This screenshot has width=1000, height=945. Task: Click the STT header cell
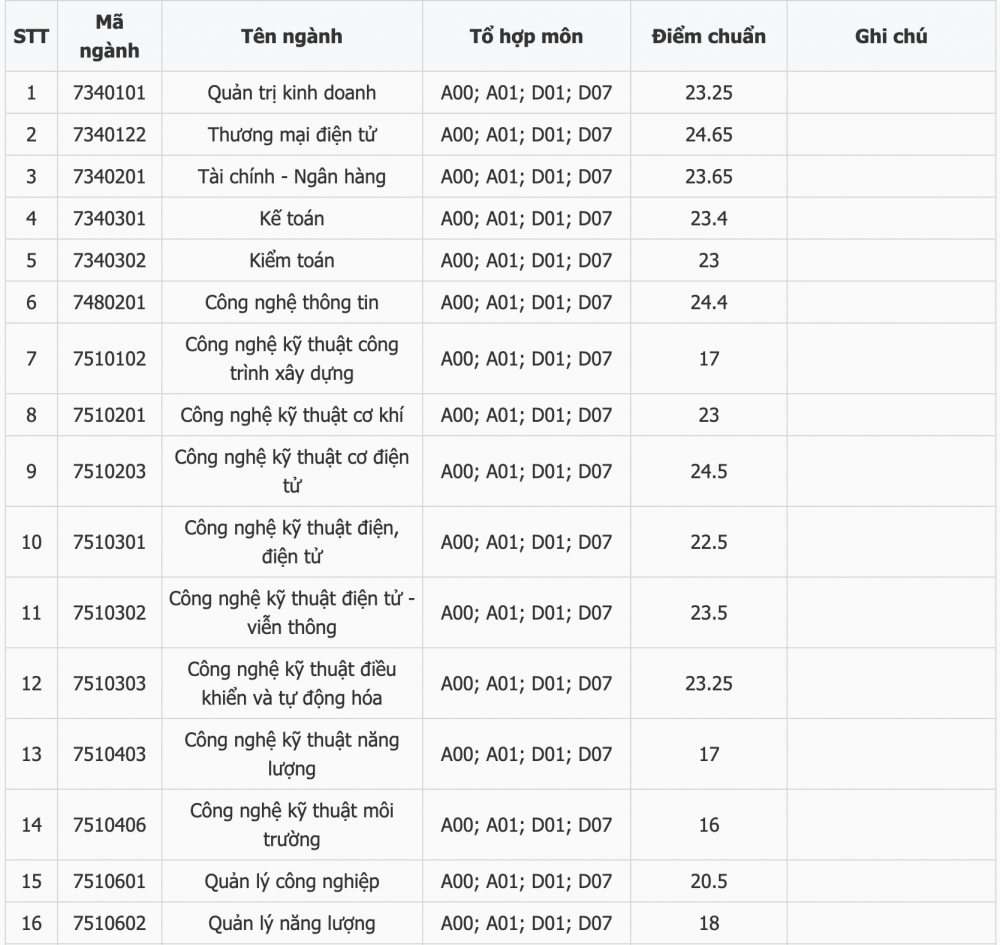31,36
